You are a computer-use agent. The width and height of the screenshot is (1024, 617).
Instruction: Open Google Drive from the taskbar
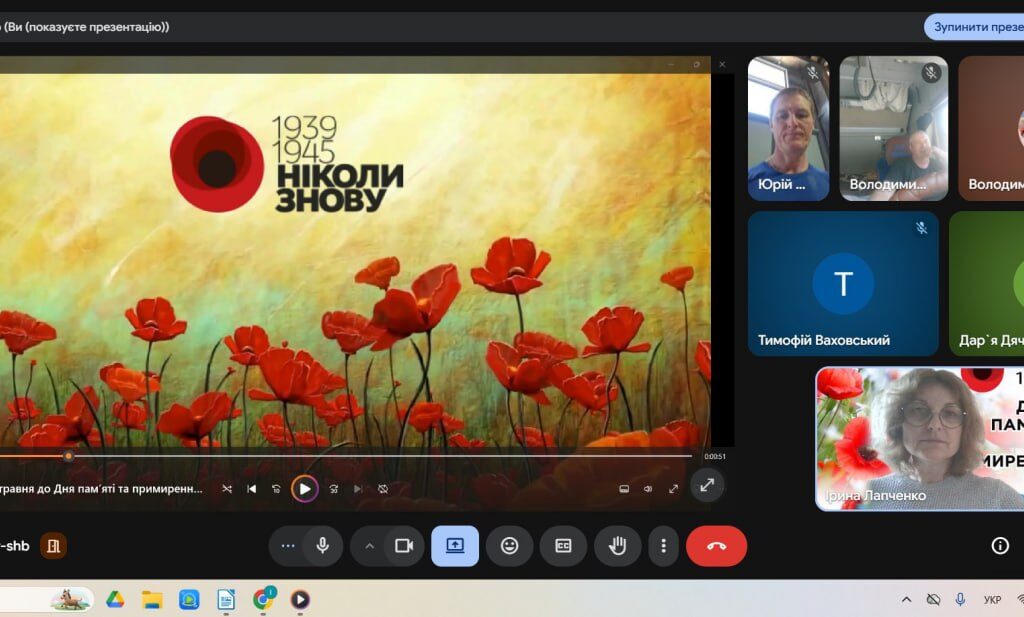click(115, 599)
